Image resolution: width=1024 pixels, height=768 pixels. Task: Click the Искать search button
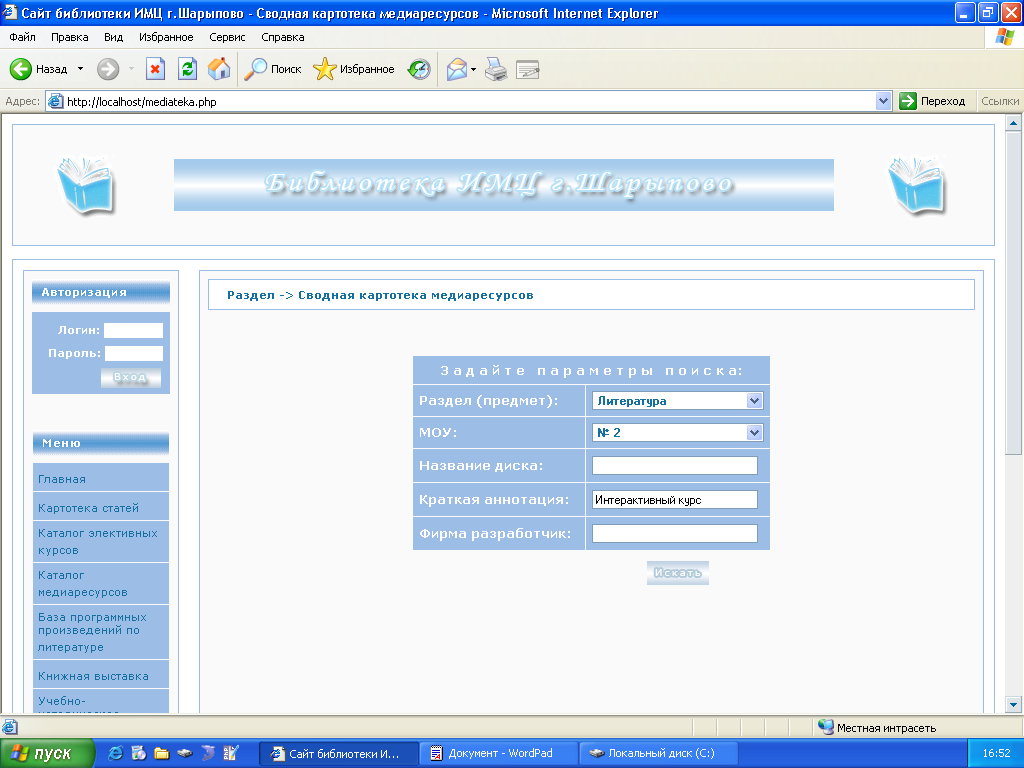pos(677,573)
